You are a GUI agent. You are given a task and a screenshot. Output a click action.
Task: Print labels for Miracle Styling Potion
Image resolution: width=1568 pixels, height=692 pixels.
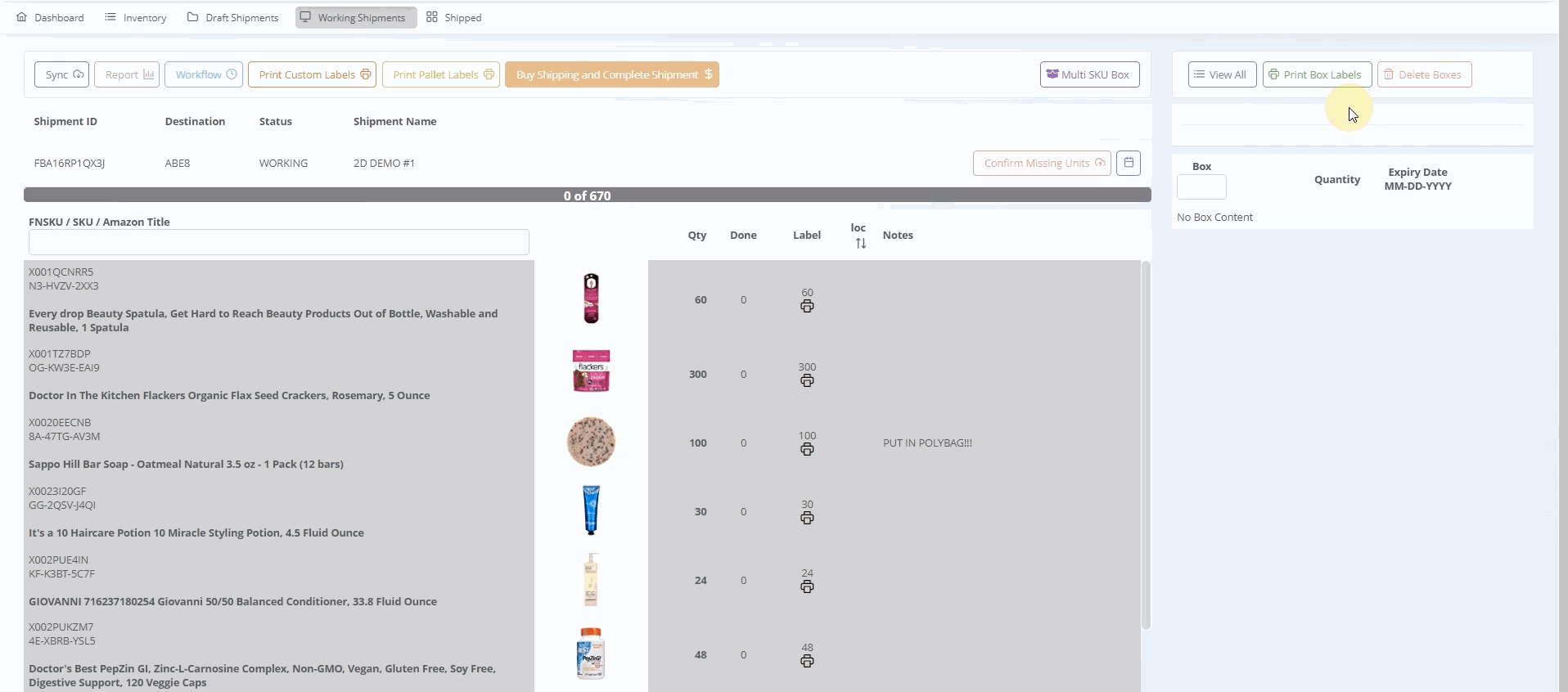pos(807,518)
